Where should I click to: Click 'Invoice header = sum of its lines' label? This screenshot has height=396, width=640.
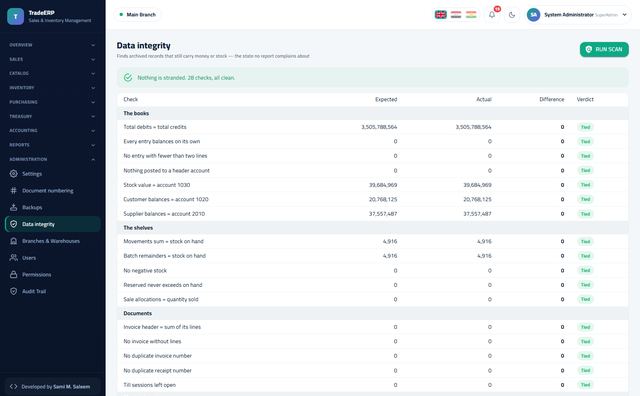point(162,327)
